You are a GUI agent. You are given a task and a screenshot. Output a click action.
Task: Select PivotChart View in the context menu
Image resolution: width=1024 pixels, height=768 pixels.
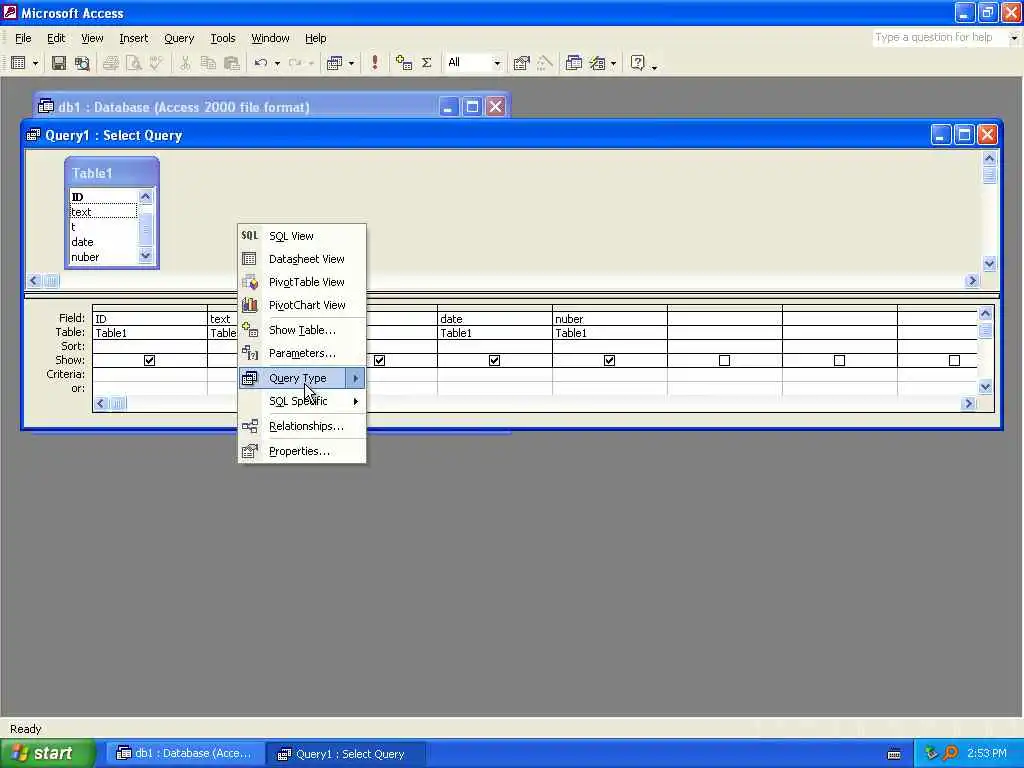(x=302, y=304)
